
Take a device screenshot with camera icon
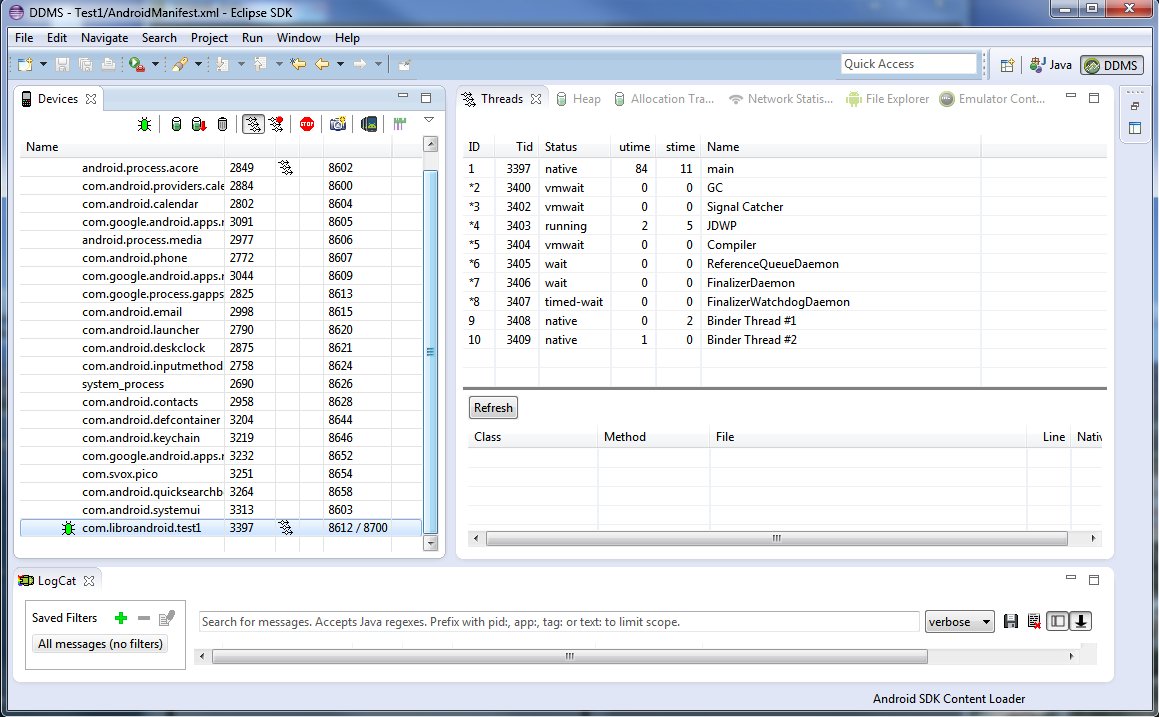[x=338, y=124]
